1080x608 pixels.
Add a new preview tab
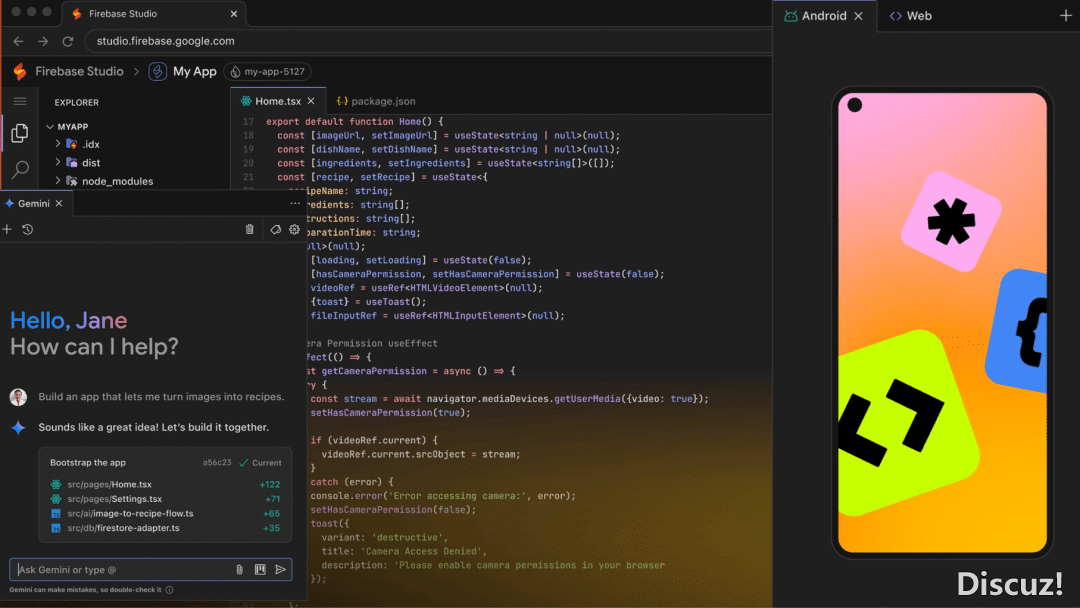tap(1065, 16)
